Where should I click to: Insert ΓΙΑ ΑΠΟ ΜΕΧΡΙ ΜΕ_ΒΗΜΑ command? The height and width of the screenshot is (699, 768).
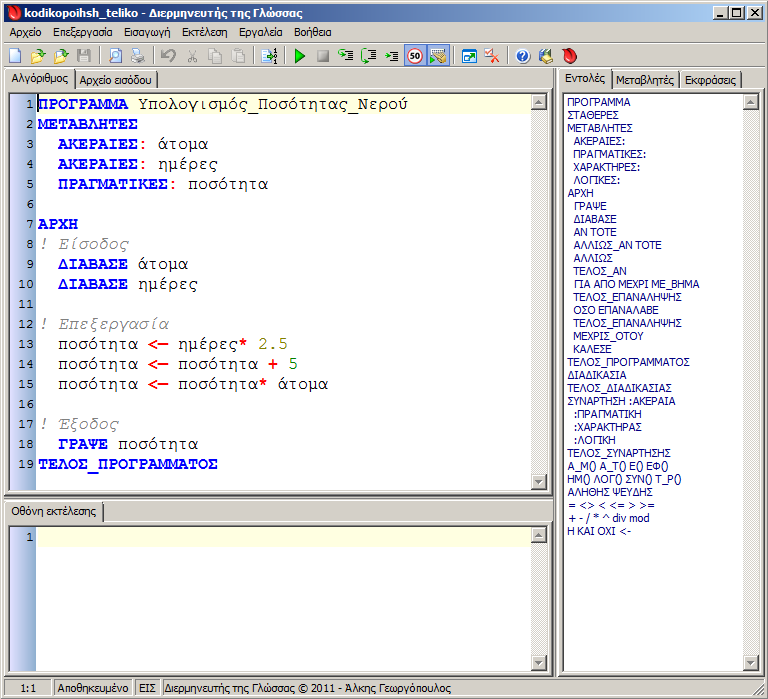(x=636, y=284)
